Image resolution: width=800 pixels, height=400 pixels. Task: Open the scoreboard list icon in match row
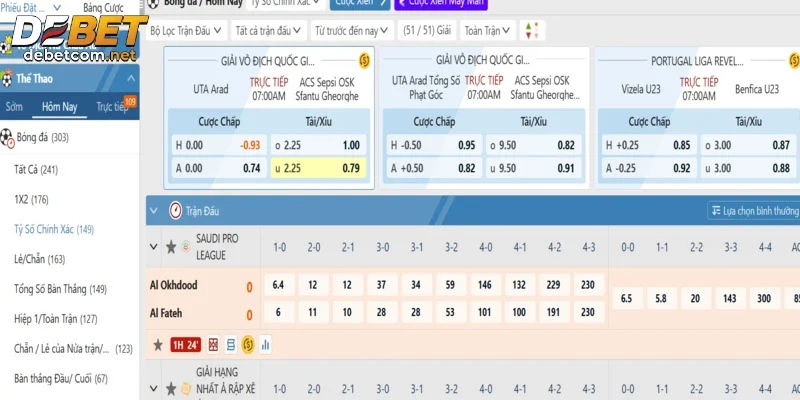pos(231,345)
